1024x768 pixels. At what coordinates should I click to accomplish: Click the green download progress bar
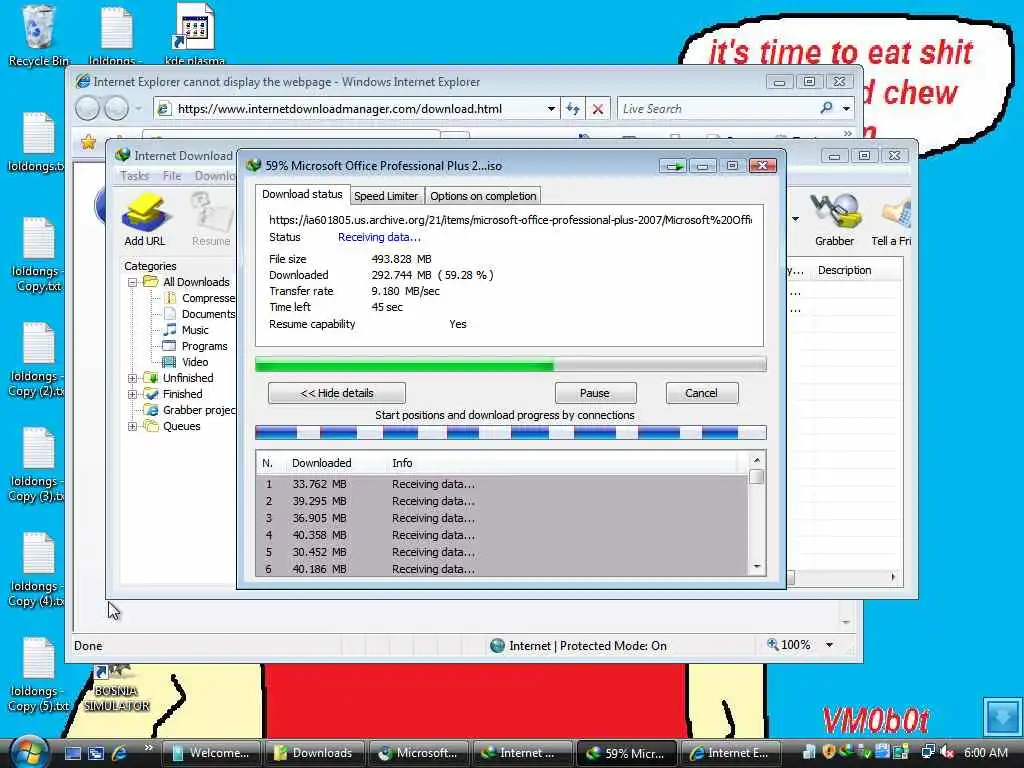coord(511,364)
